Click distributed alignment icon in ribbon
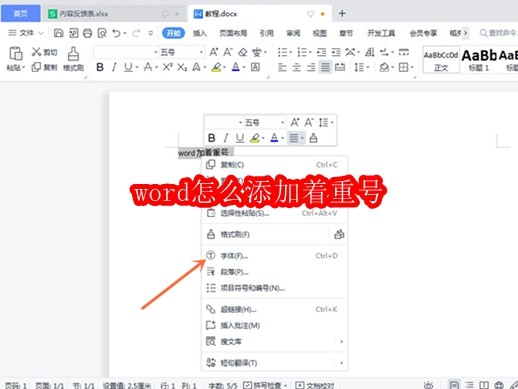Image resolution: width=518 pixels, height=389 pixels. point(340,67)
